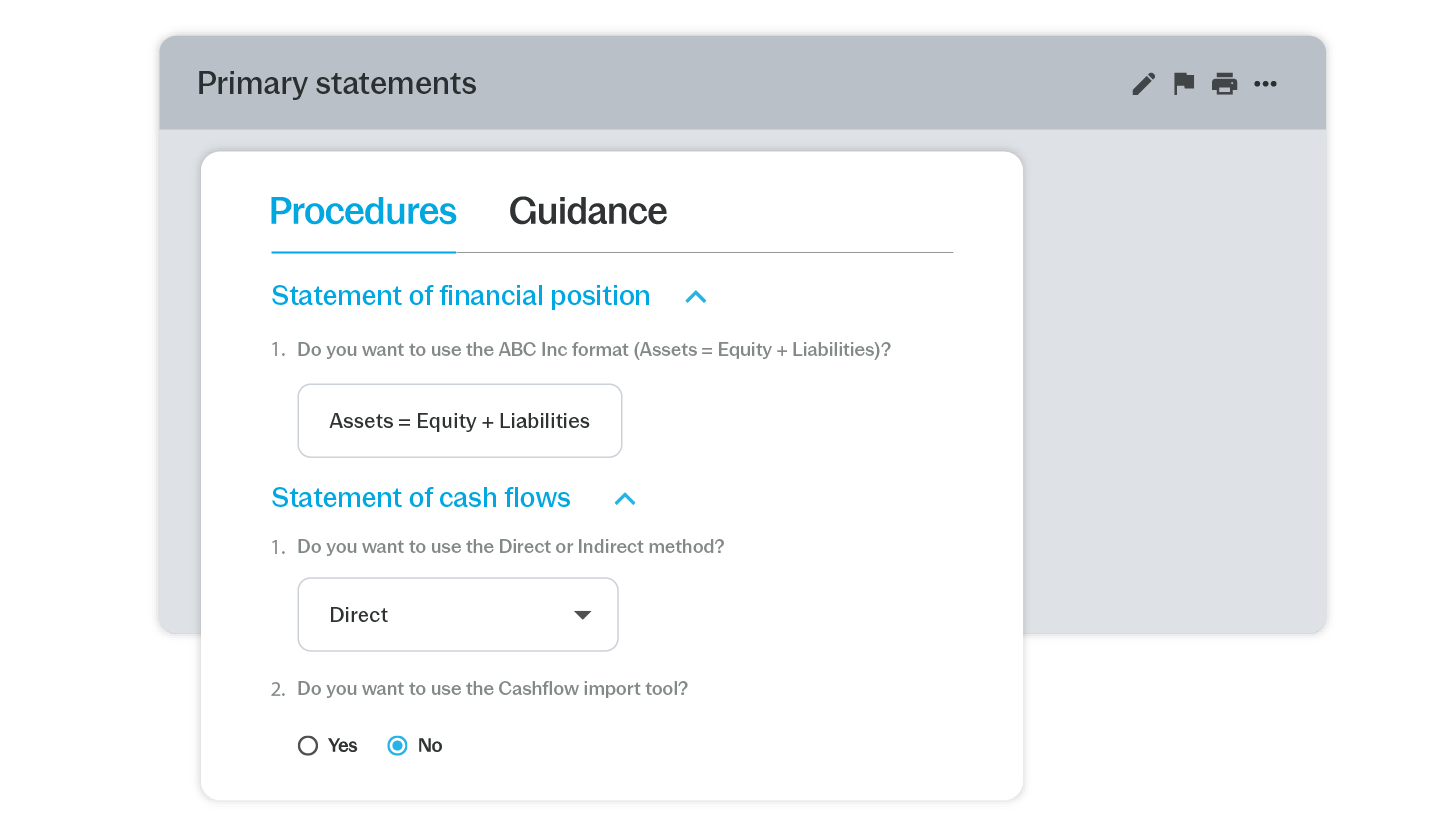The image size is (1450, 817).
Task: Click the triangle arrow in Direct dropdown
Action: (582, 615)
